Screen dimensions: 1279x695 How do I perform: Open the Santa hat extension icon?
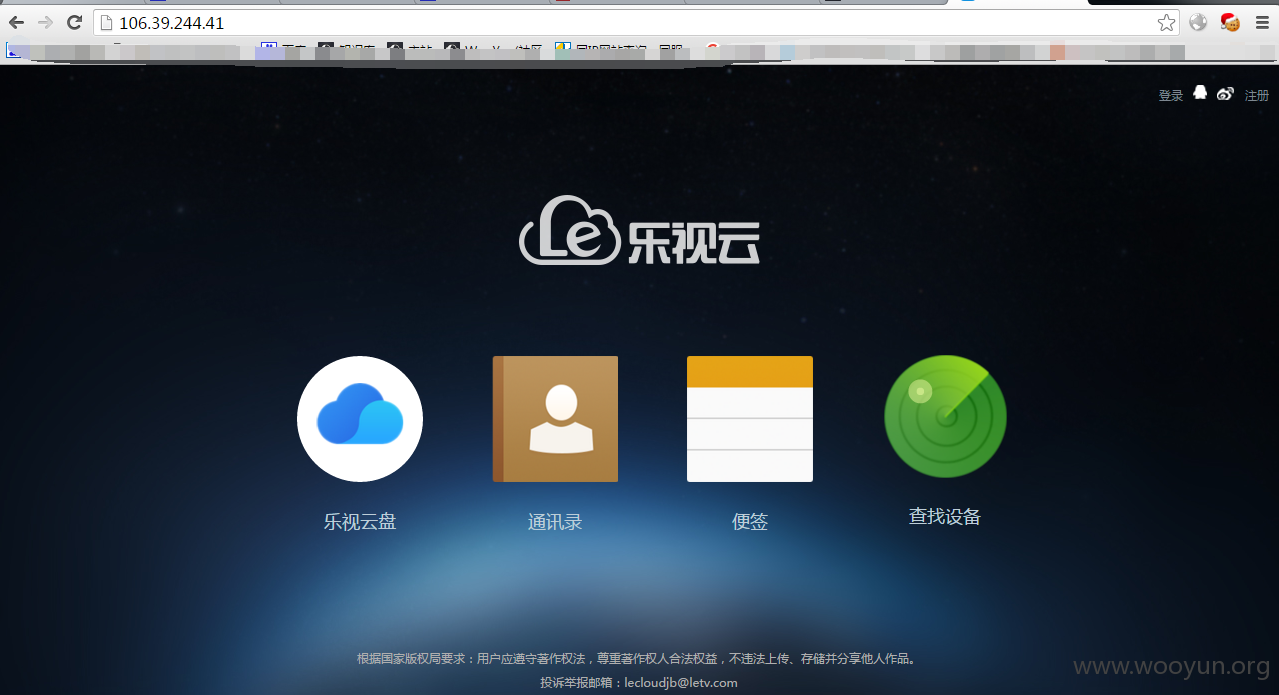tap(1230, 22)
